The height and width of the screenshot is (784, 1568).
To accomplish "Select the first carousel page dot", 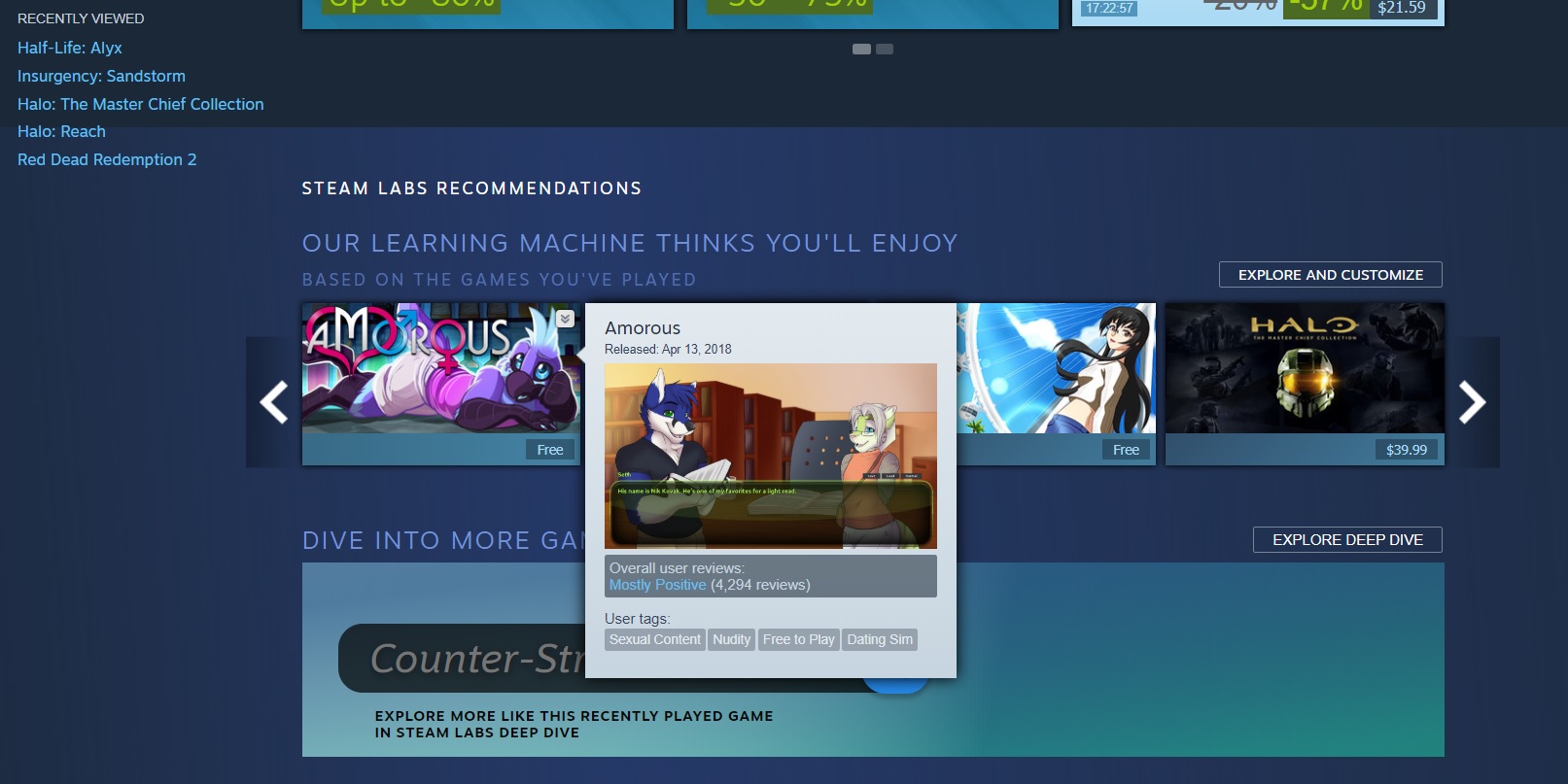I will [861, 49].
